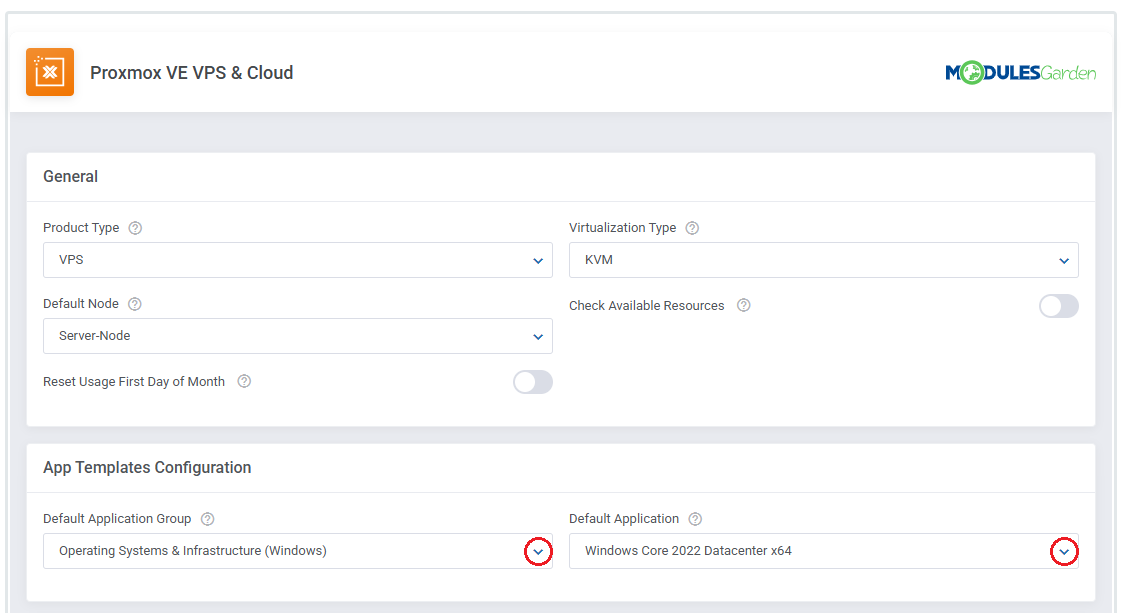Click help icon next to Default Application Group

(x=207, y=519)
